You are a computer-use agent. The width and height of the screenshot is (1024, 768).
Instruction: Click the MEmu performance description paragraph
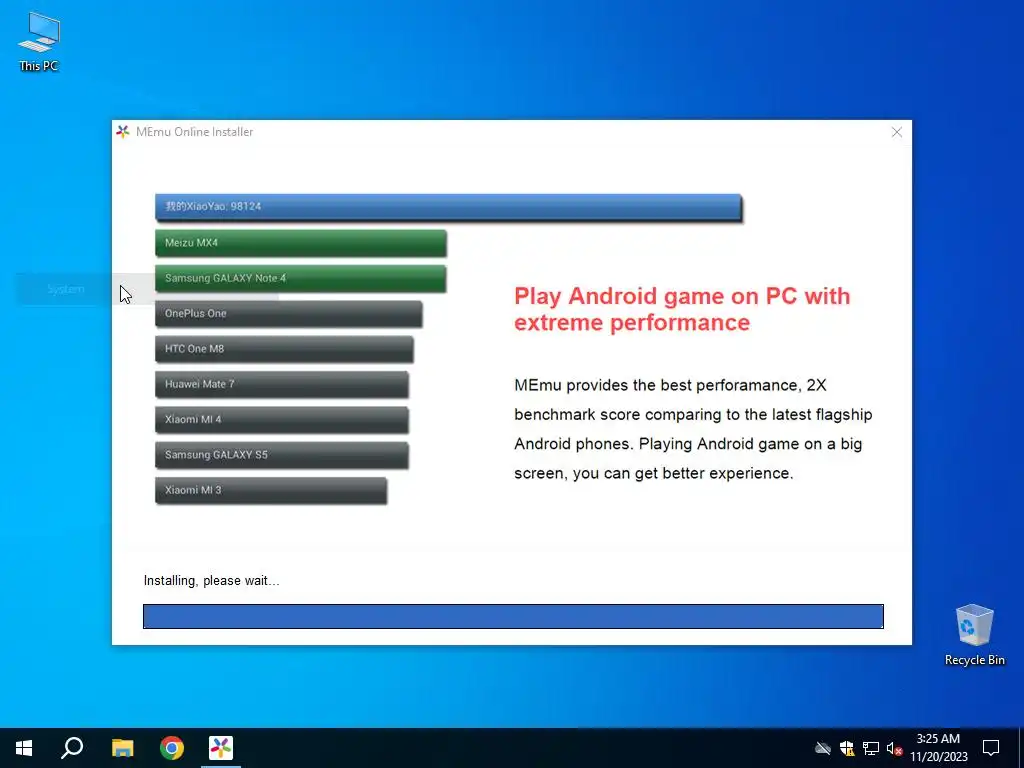pyautogui.click(x=693, y=429)
